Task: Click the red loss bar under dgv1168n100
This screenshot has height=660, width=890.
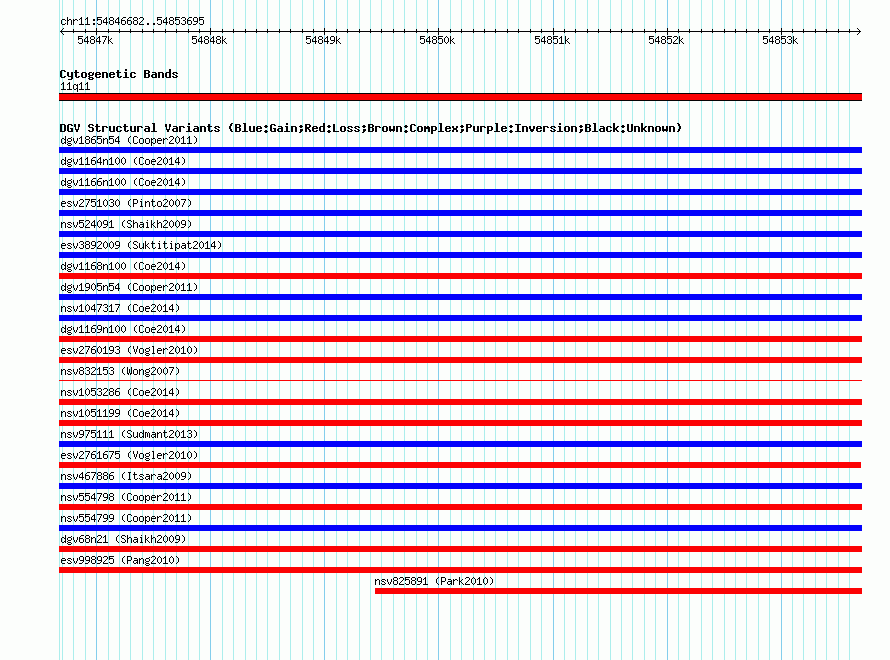Action: (x=460, y=276)
